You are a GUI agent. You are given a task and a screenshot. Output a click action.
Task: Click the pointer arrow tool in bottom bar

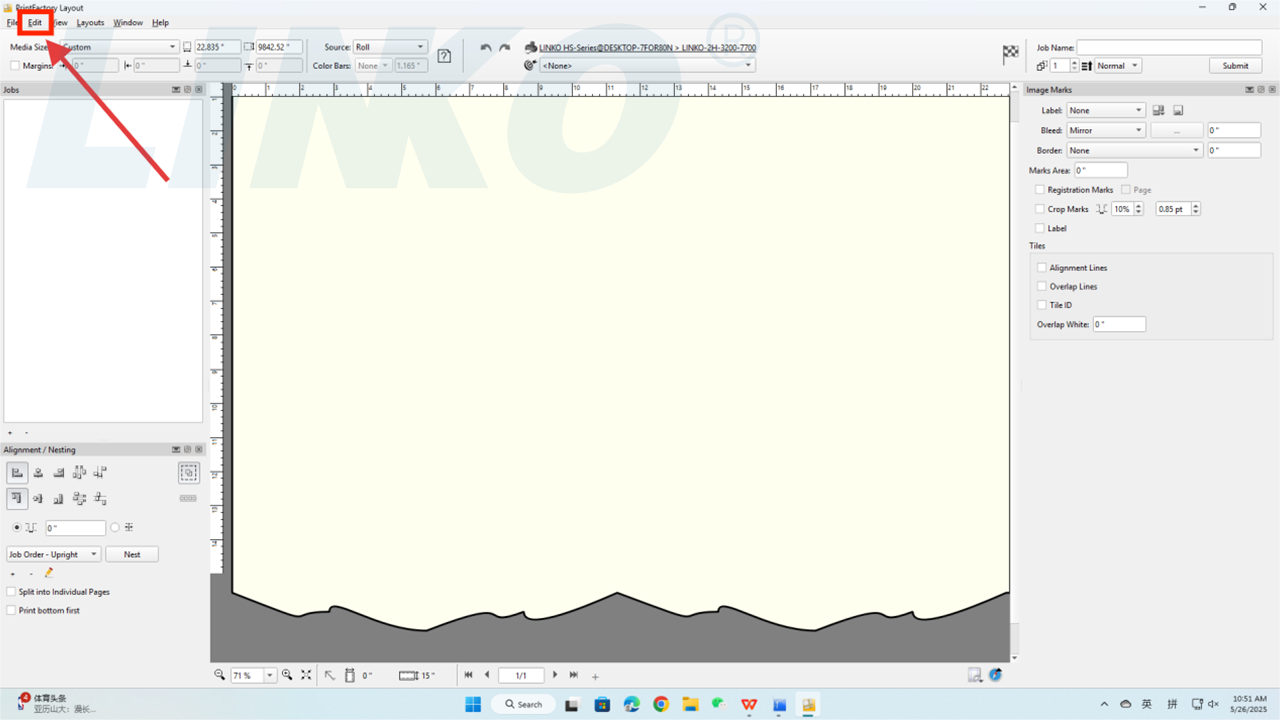pos(330,675)
